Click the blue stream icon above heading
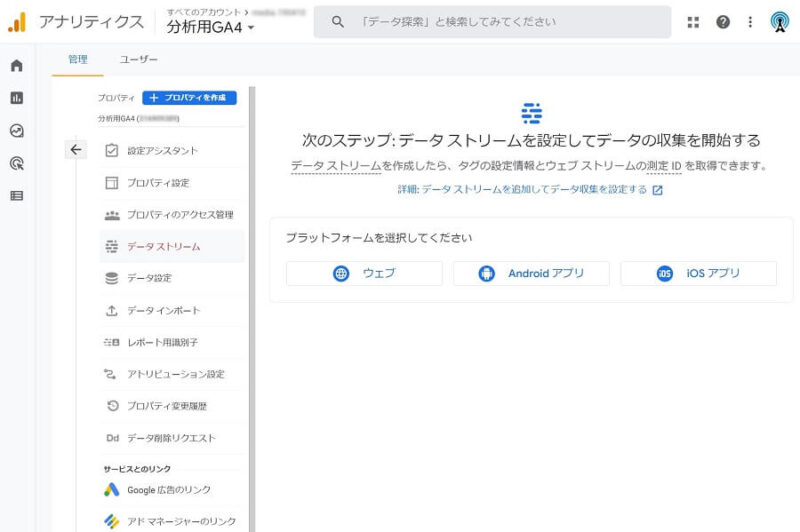 (x=531, y=113)
